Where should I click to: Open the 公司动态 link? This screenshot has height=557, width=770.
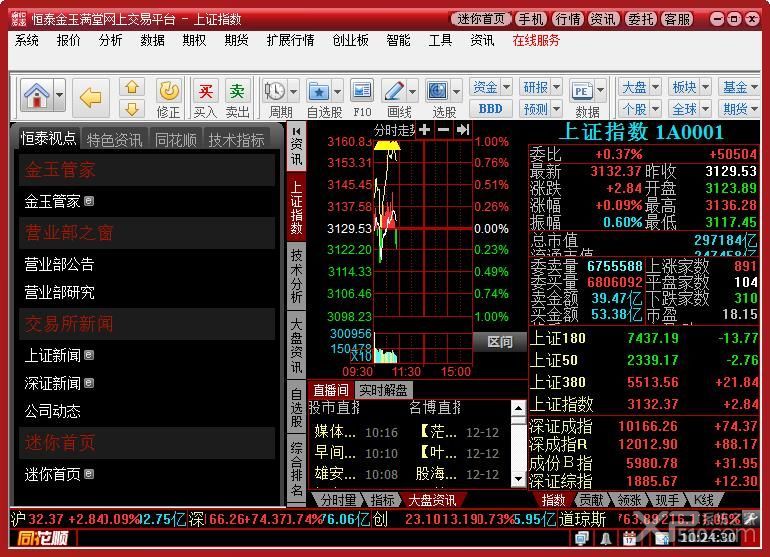53,411
